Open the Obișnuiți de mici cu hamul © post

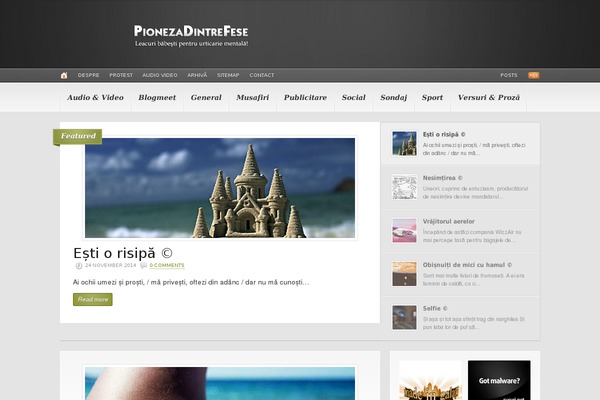[x=467, y=265]
